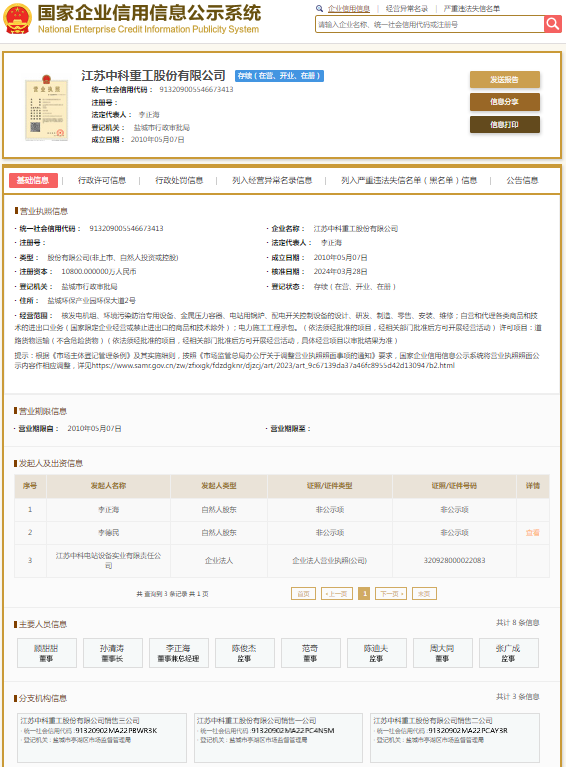Switch to the 行政许可信息 tab
The width and height of the screenshot is (566, 767).
102,180
